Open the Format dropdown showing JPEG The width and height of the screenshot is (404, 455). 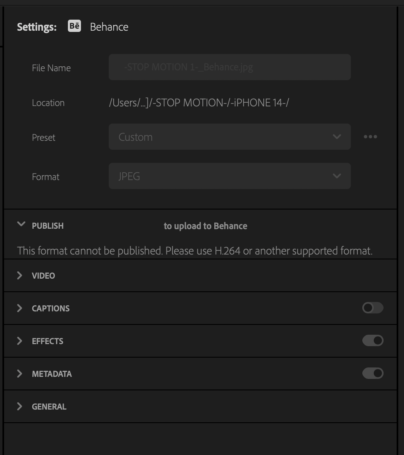click(x=230, y=176)
